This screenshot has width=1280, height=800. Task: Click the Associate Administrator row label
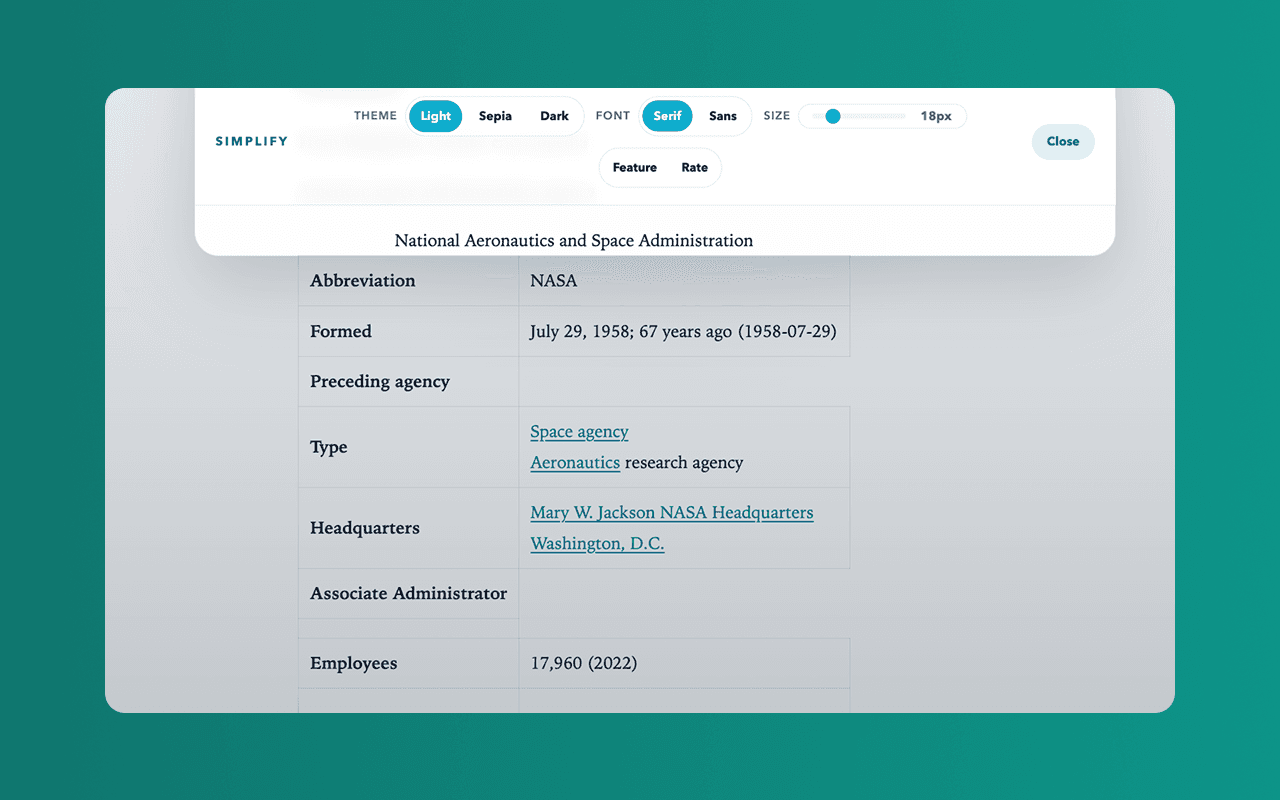(408, 594)
